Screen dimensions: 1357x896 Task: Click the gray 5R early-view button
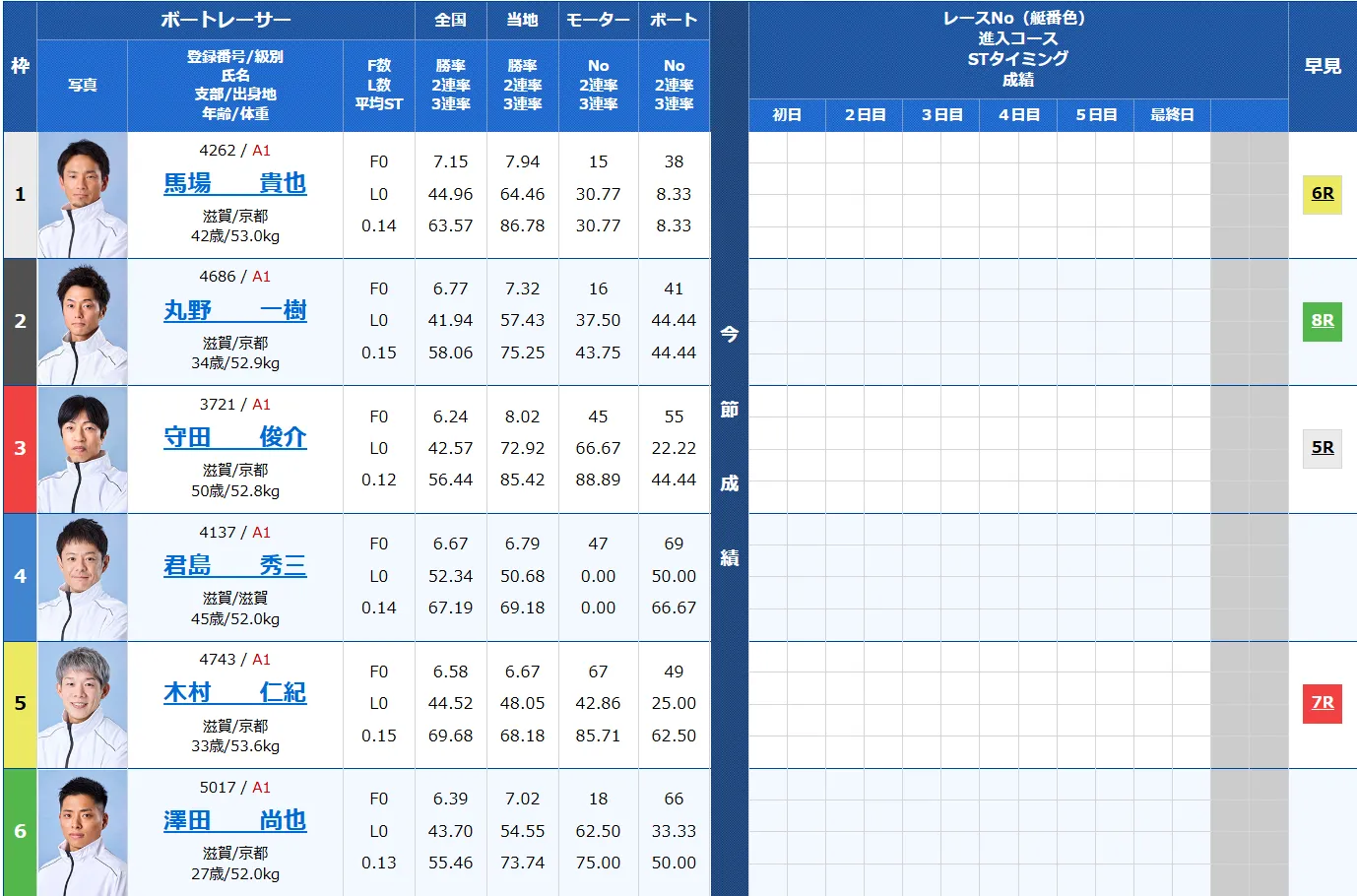click(1322, 448)
